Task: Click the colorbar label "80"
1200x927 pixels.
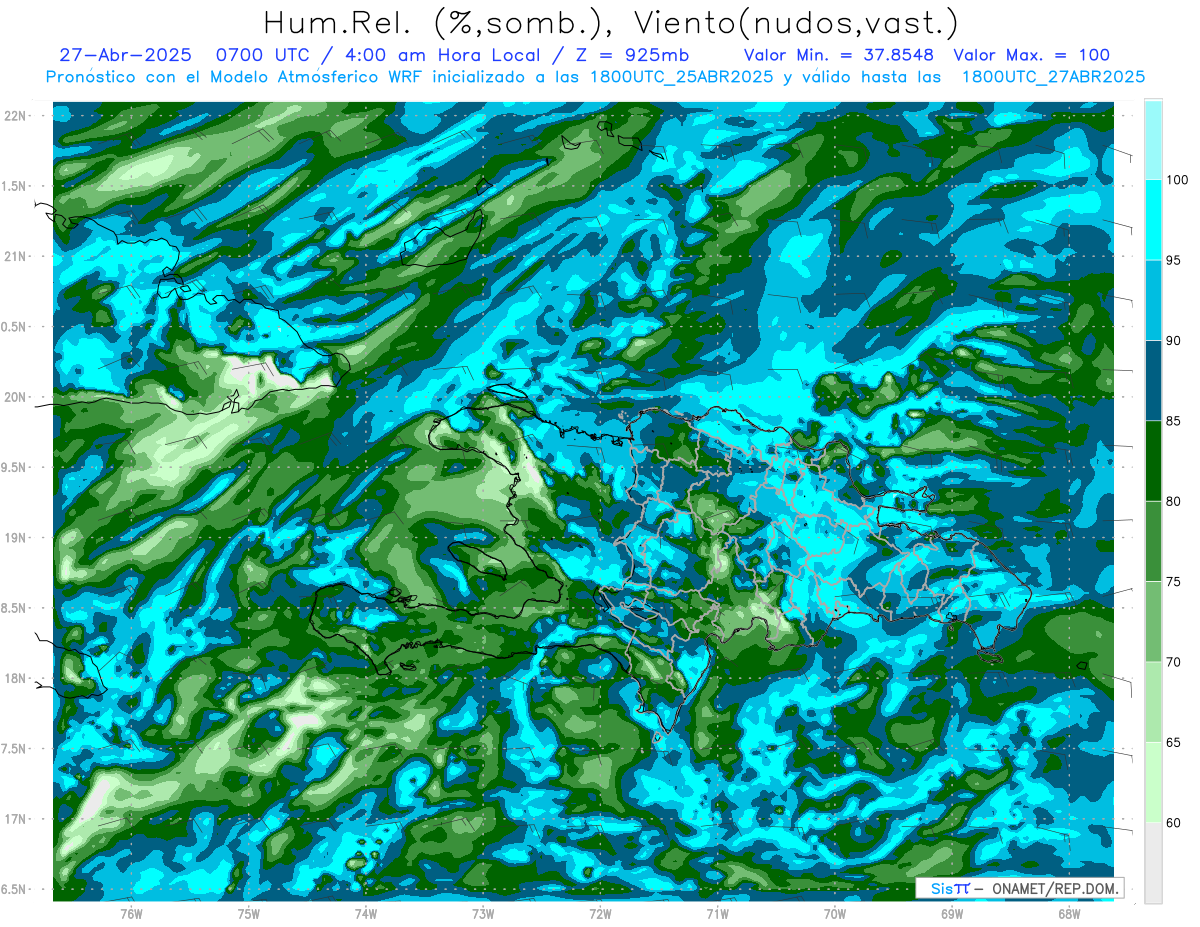Action: click(1174, 501)
